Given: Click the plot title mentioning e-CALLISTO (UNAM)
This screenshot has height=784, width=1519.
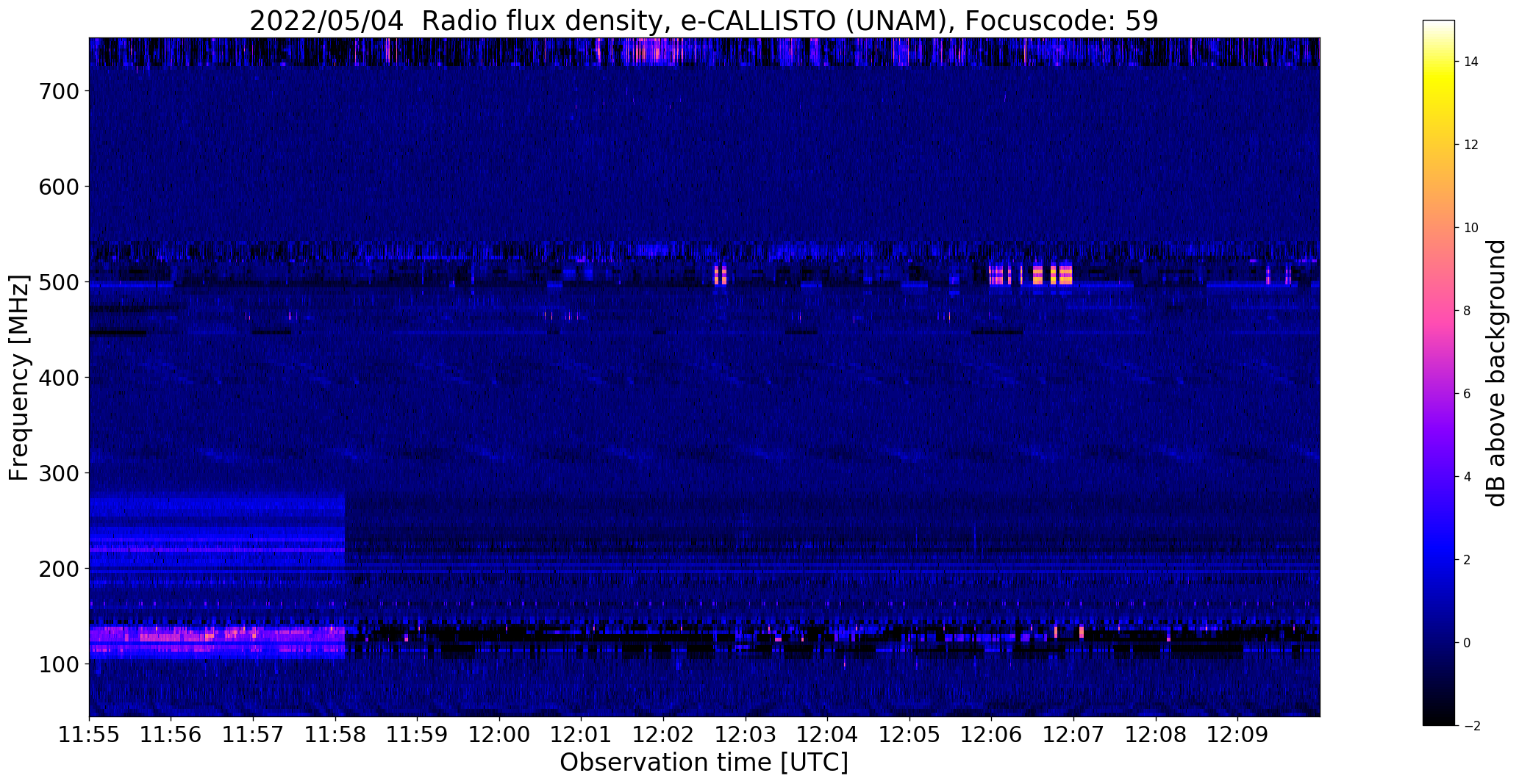Looking at the screenshot, I should [x=704, y=21].
